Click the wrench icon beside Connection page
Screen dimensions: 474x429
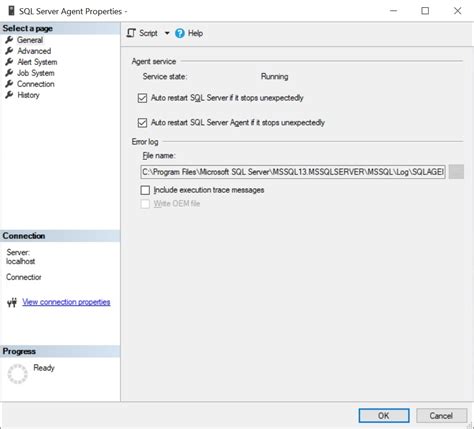[9, 84]
